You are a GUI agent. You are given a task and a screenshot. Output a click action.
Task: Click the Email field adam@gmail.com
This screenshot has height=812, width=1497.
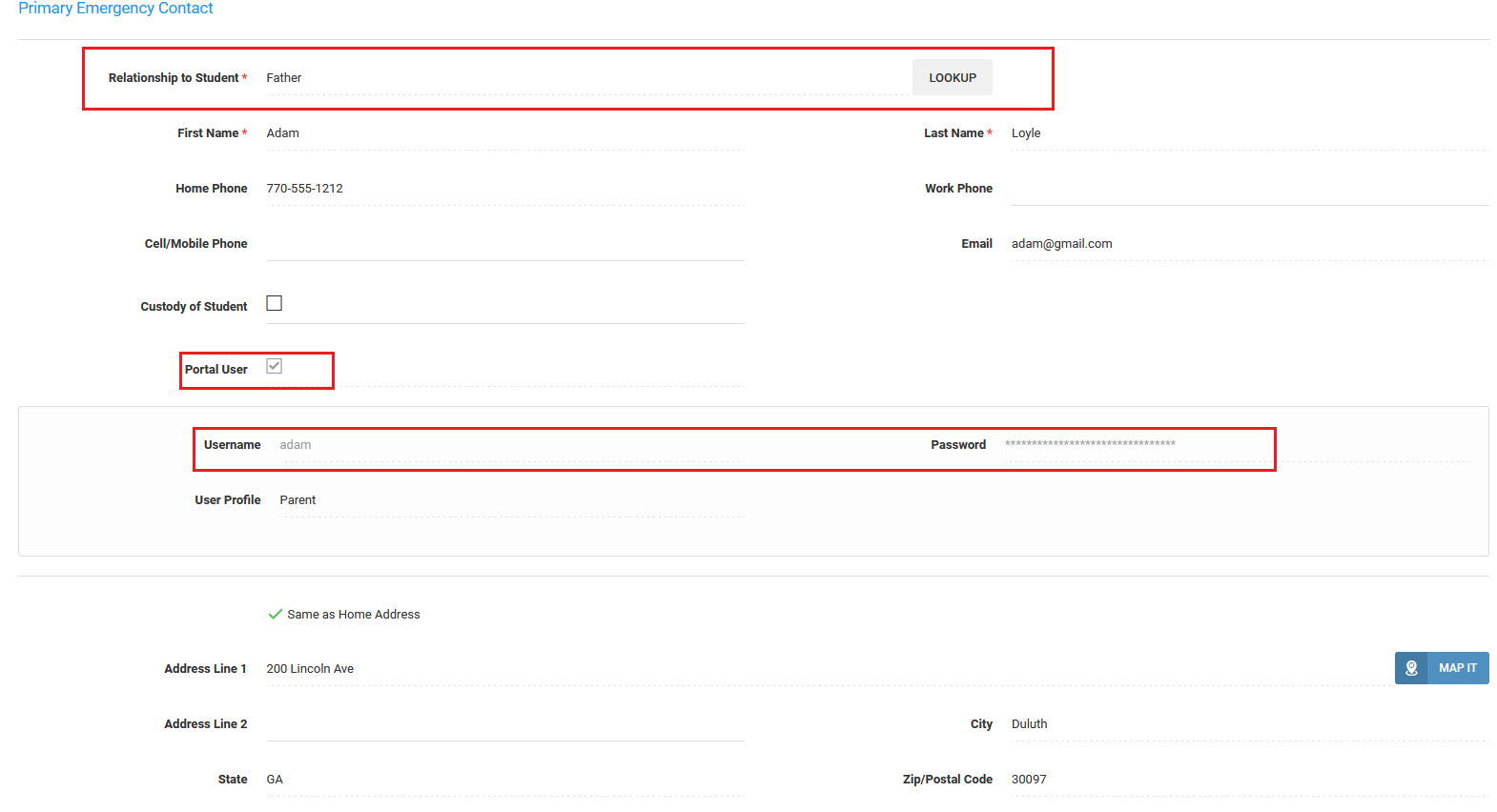pos(1250,244)
